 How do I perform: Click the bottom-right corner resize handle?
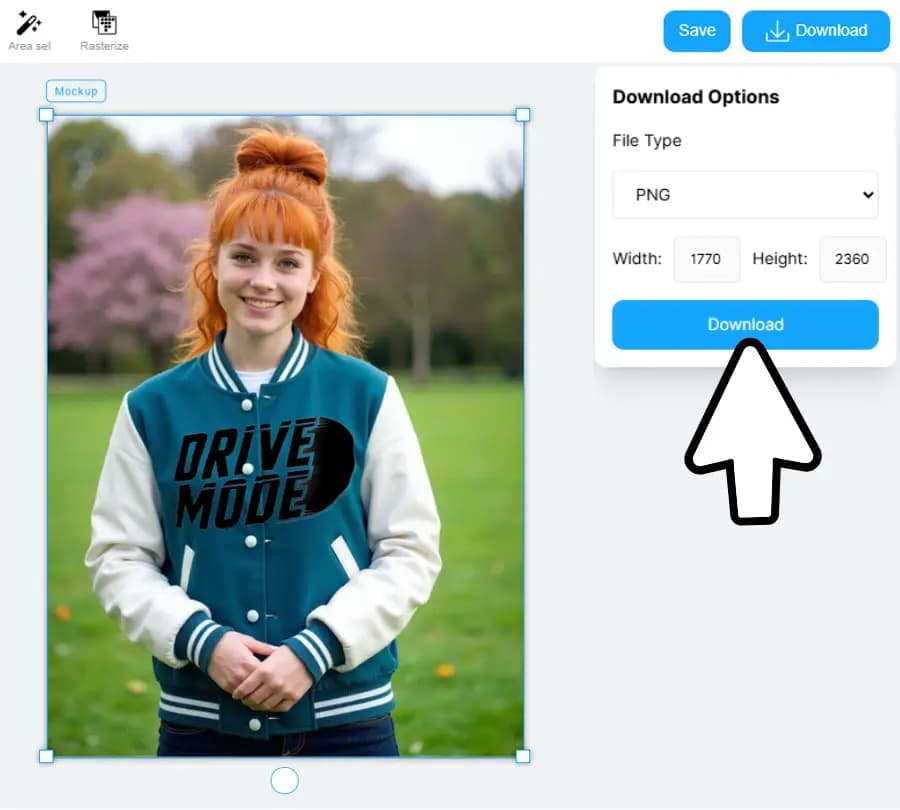point(522,756)
